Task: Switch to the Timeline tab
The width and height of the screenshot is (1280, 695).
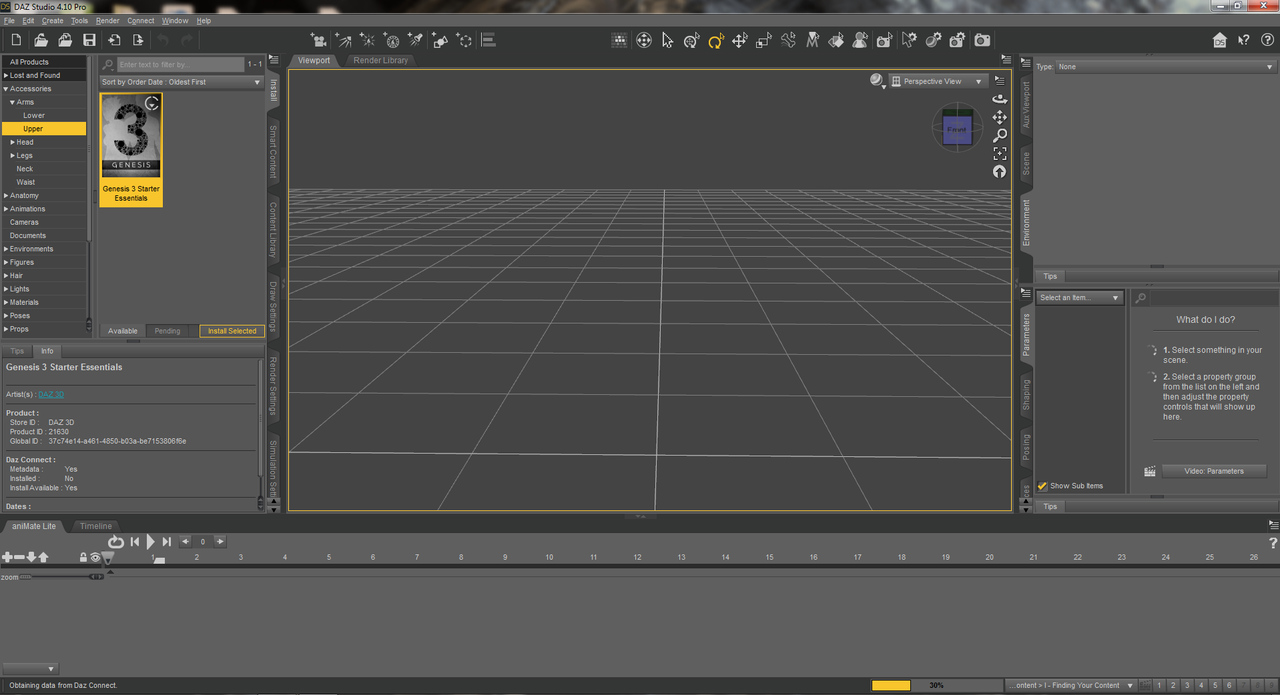Action: coord(96,526)
